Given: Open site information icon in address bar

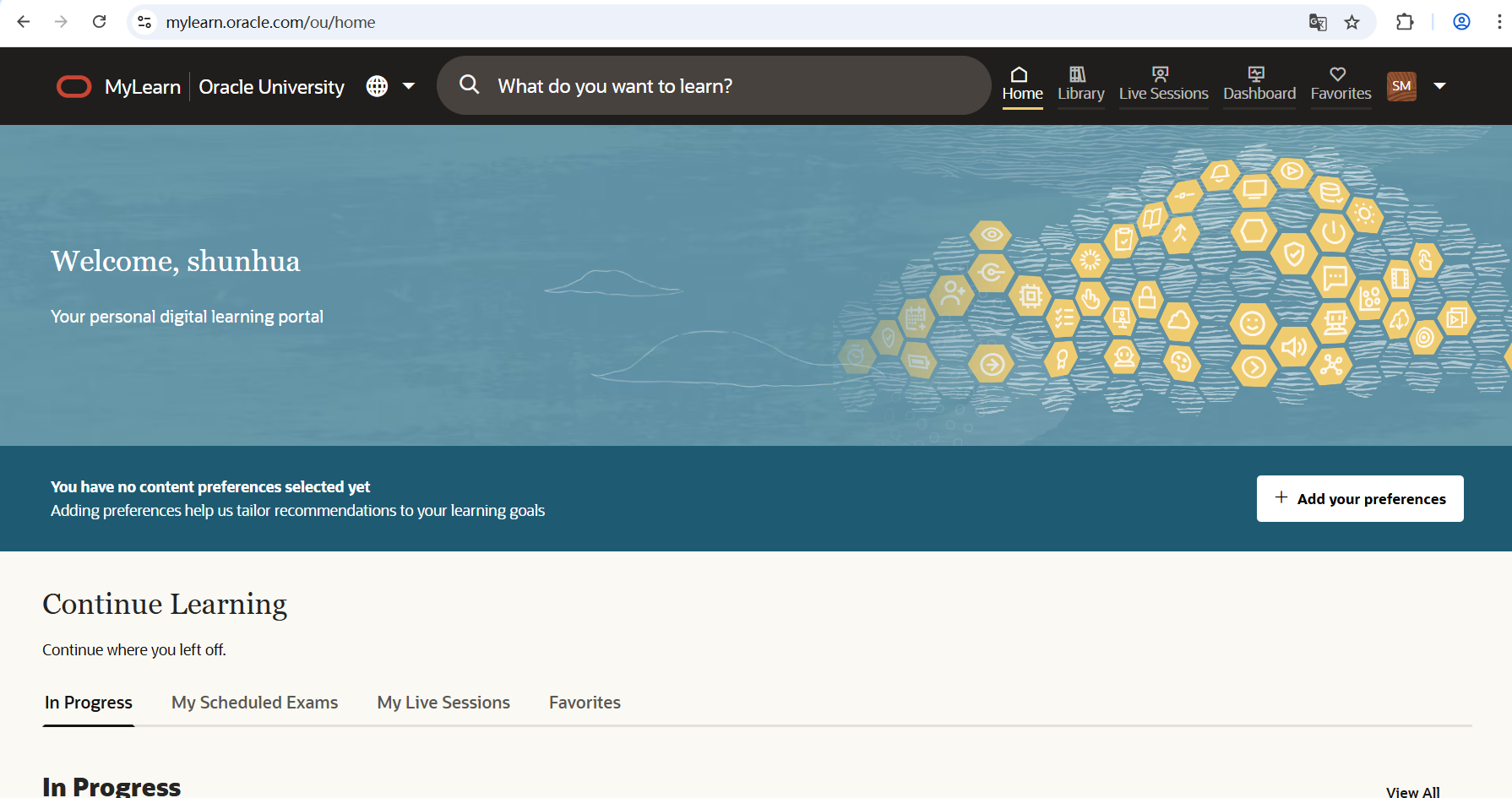Looking at the screenshot, I should pos(144,22).
